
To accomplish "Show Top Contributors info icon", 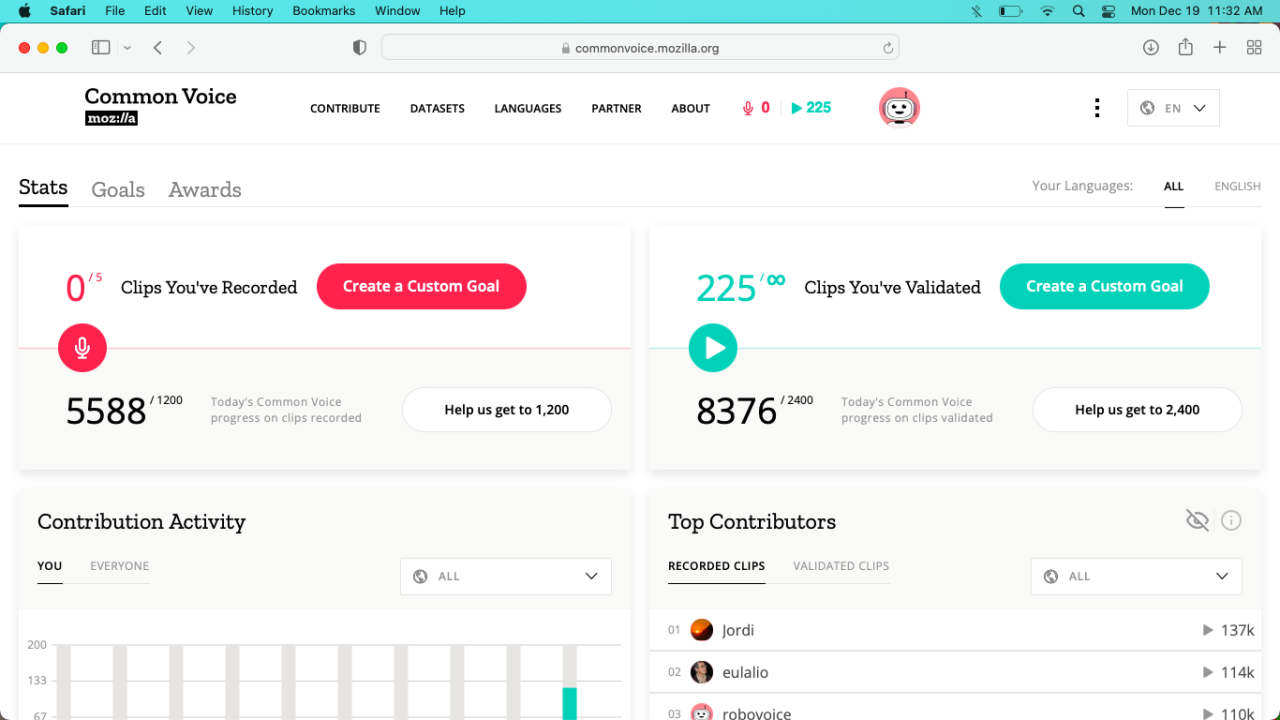I will click(1231, 520).
